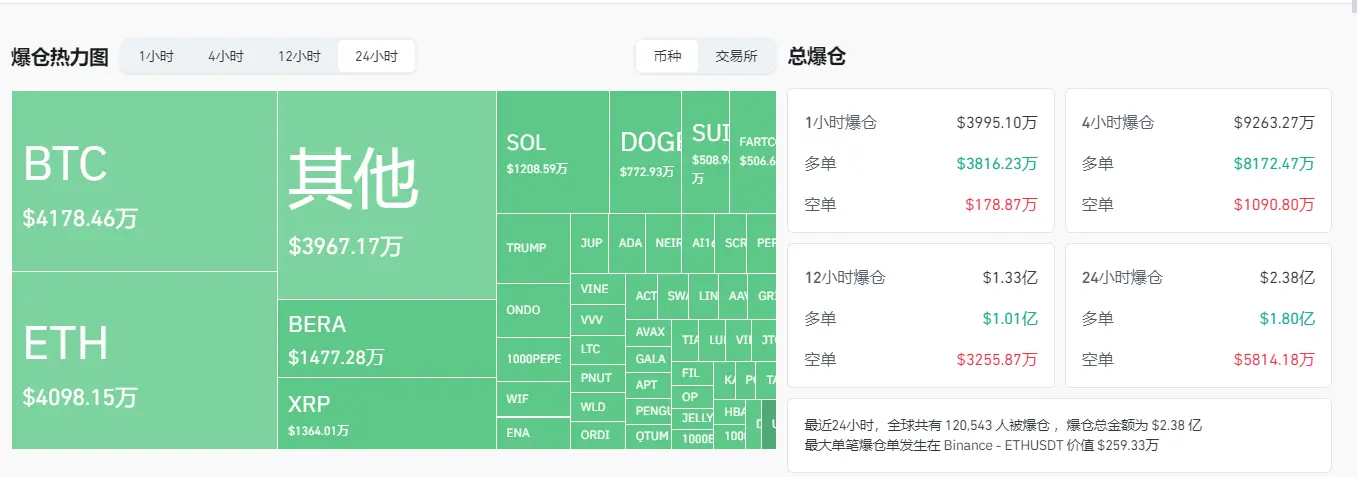Select the DOGE heatmap tile
This screenshot has width=1357, height=477.
[646, 152]
